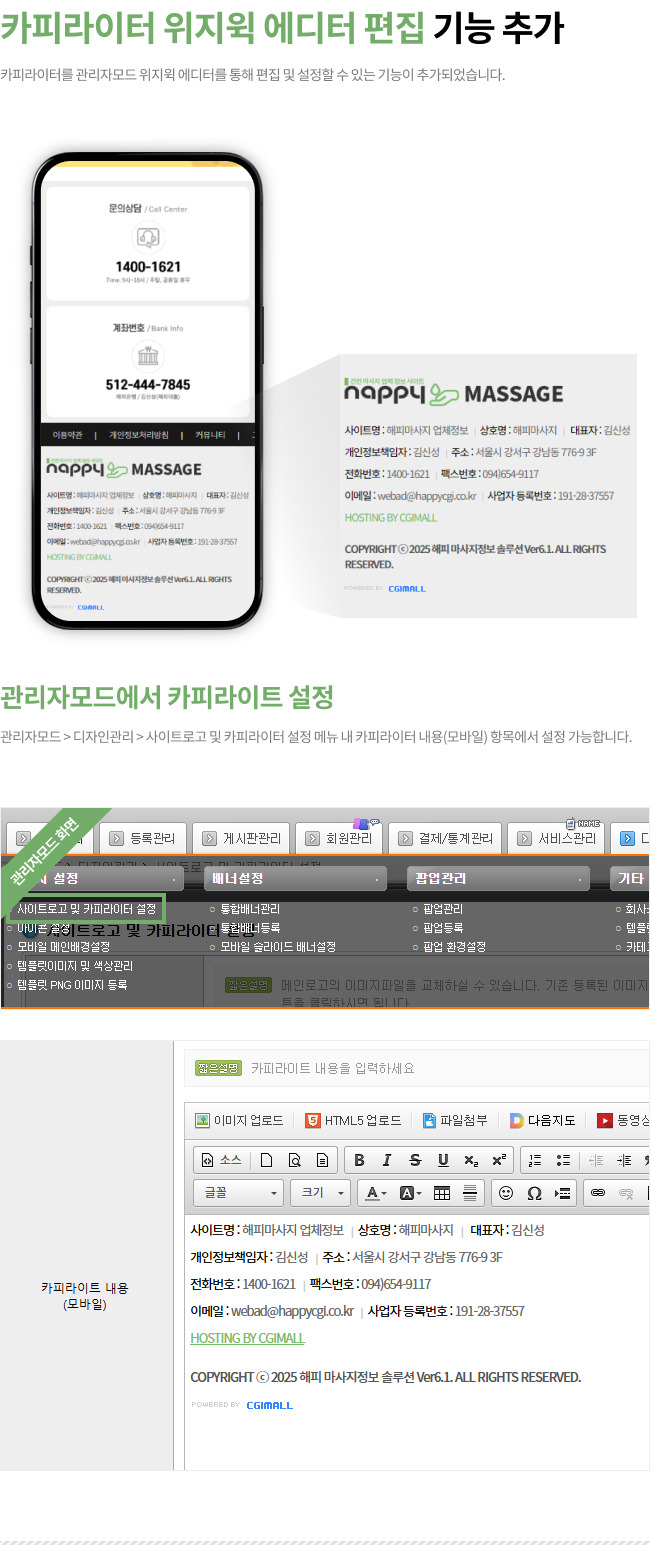Open the 크기 font size dropdown
This screenshot has width=650, height=1545.
pos(320,1193)
